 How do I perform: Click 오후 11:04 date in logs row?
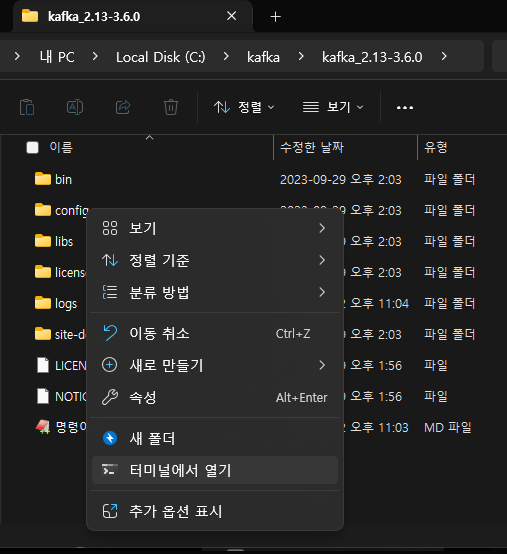379,303
